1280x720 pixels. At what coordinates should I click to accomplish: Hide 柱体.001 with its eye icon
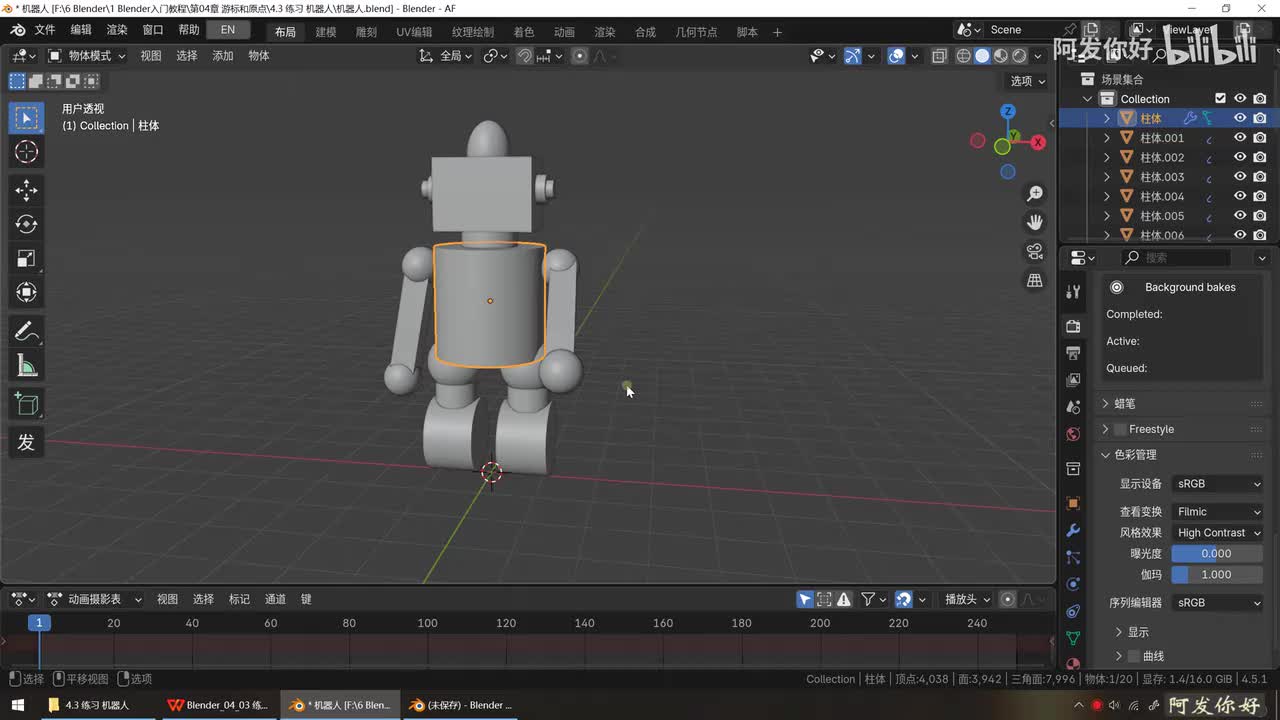pyautogui.click(x=1240, y=138)
